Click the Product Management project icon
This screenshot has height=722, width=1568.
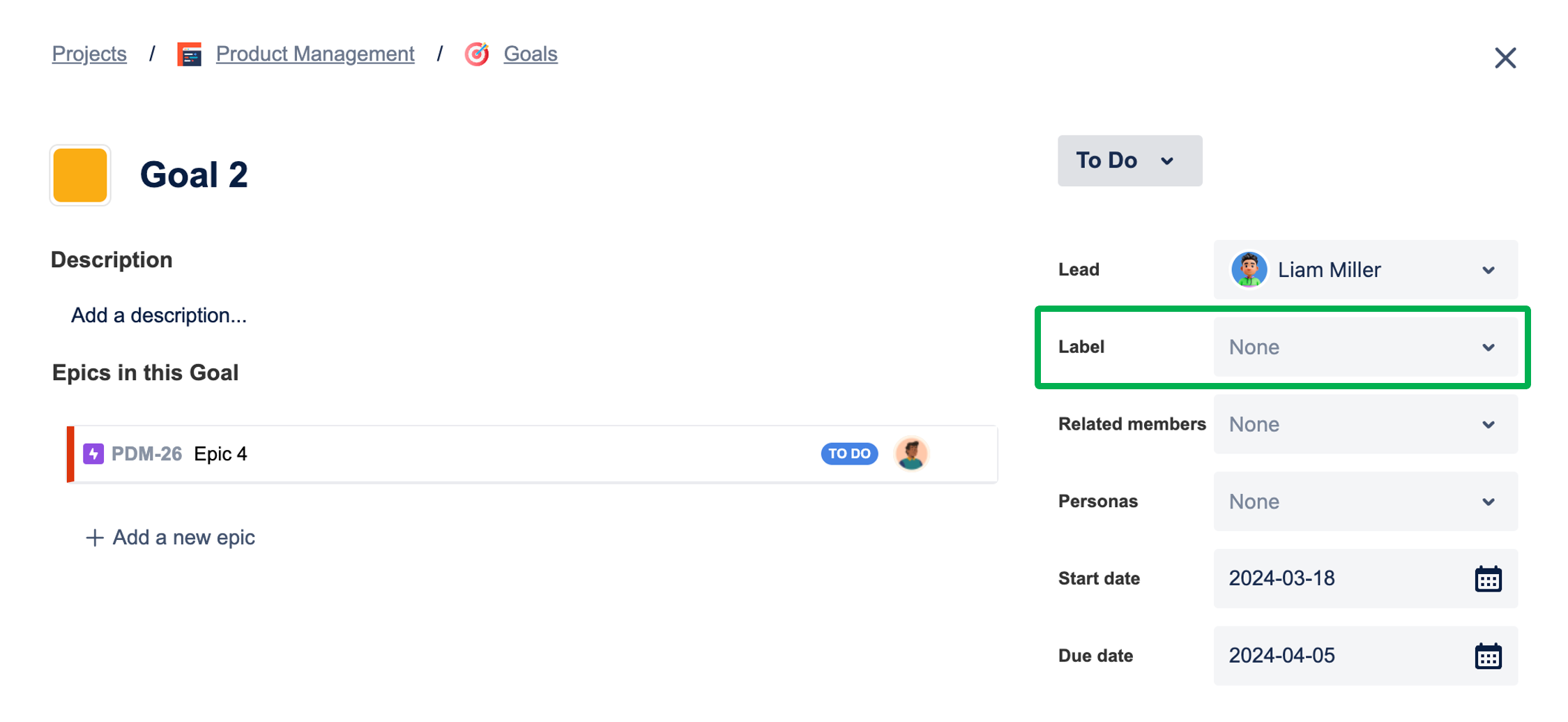pyautogui.click(x=189, y=54)
